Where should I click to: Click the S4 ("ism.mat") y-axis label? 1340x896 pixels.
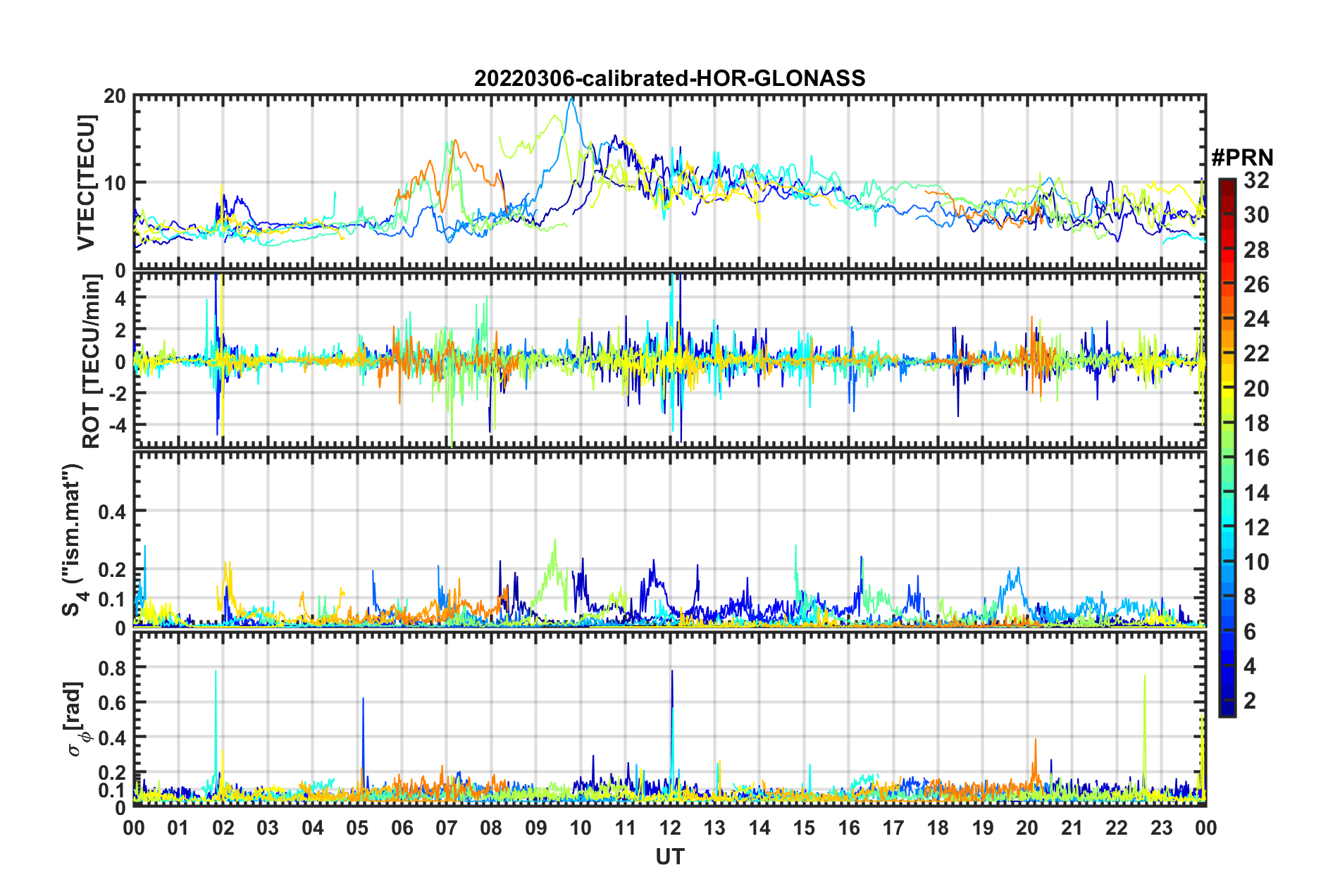click(x=73, y=540)
